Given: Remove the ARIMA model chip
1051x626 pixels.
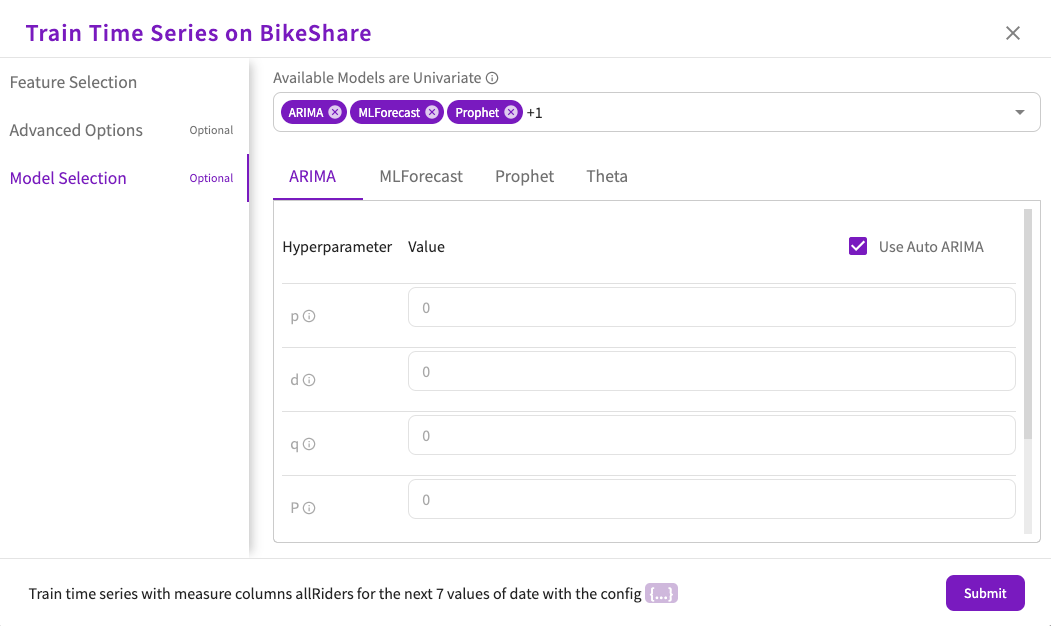Looking at the screenshot, I should (x=334, y=112).
